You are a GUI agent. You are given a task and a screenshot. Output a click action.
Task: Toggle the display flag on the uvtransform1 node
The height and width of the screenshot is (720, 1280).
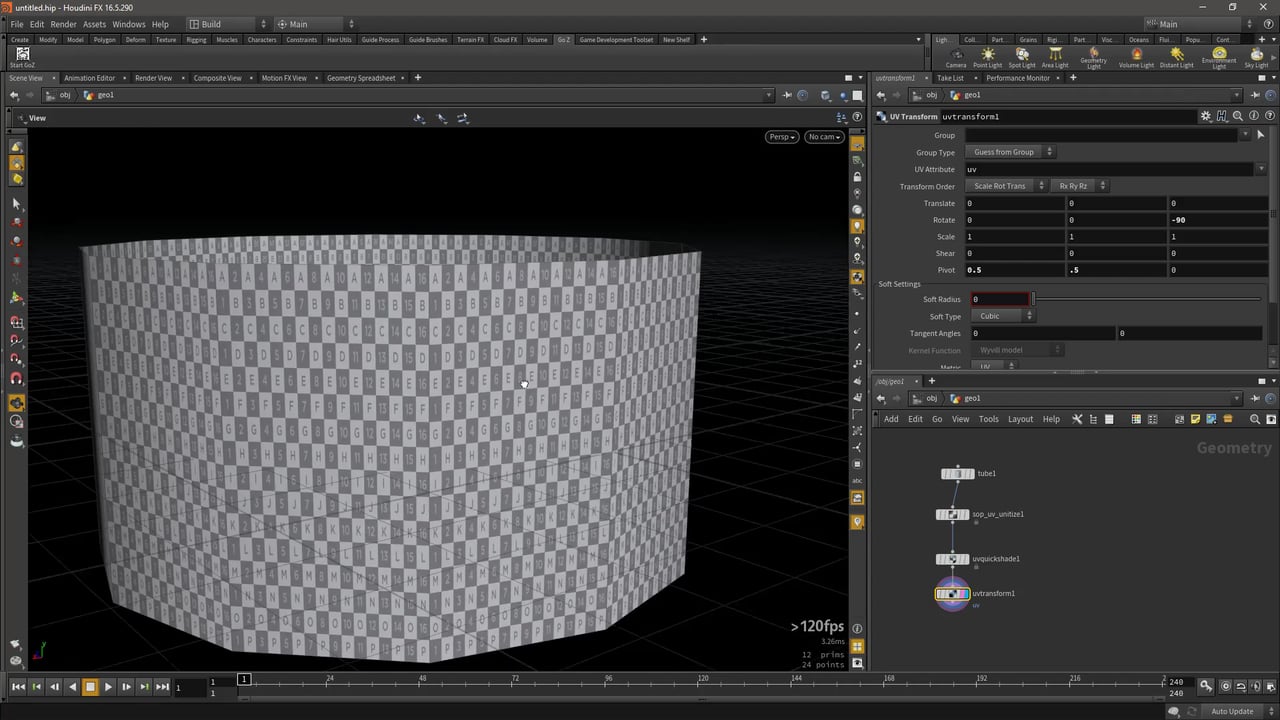[x=966, y=593]
